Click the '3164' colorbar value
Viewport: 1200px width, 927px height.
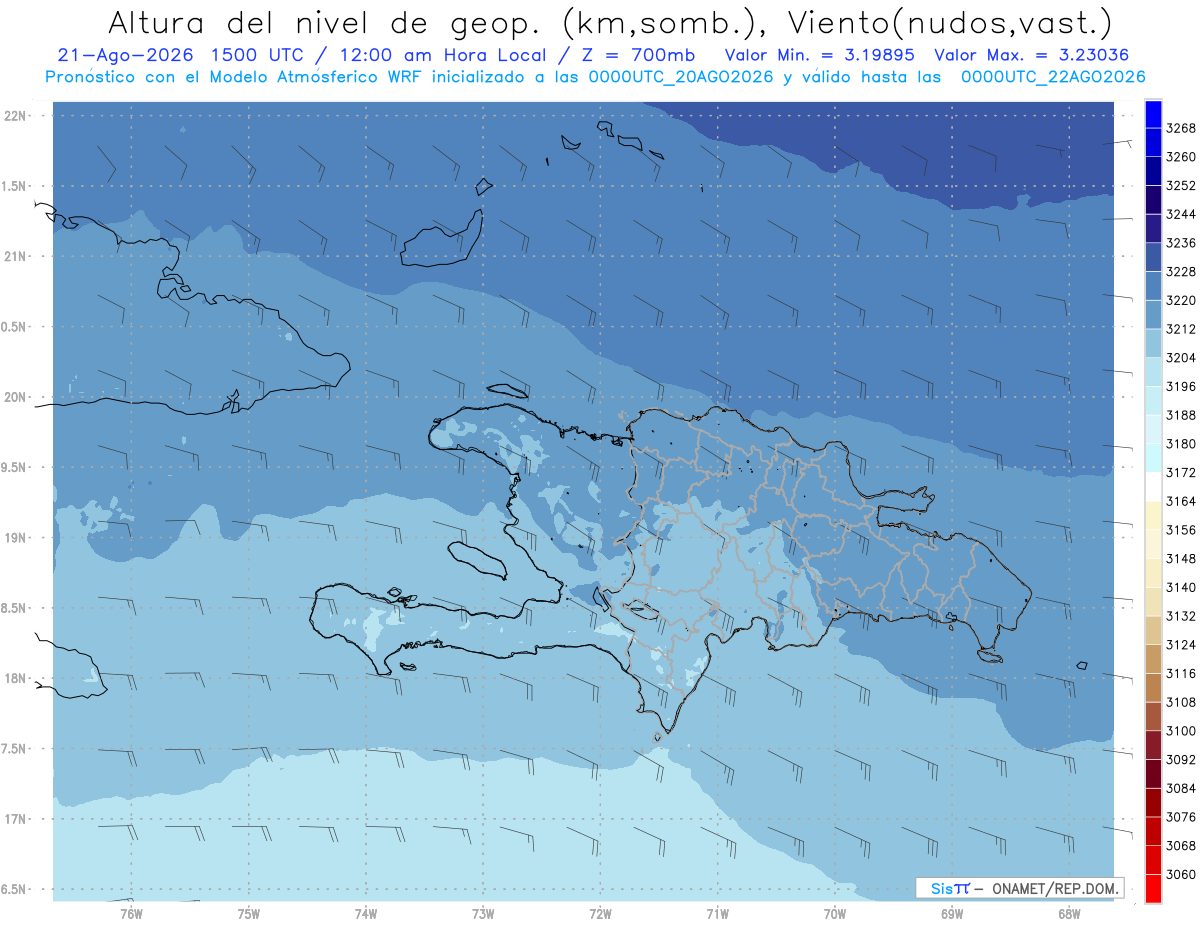(x=1181, y=501)
